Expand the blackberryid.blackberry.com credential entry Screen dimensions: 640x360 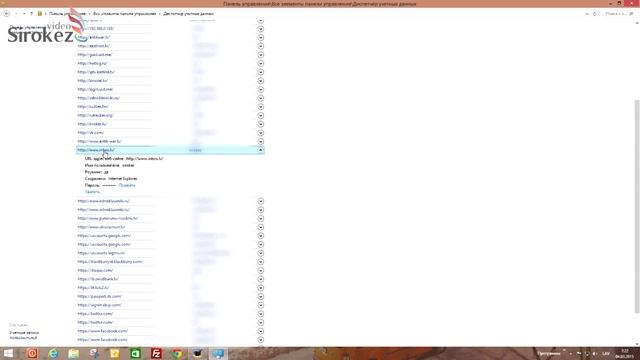(260, 262)
